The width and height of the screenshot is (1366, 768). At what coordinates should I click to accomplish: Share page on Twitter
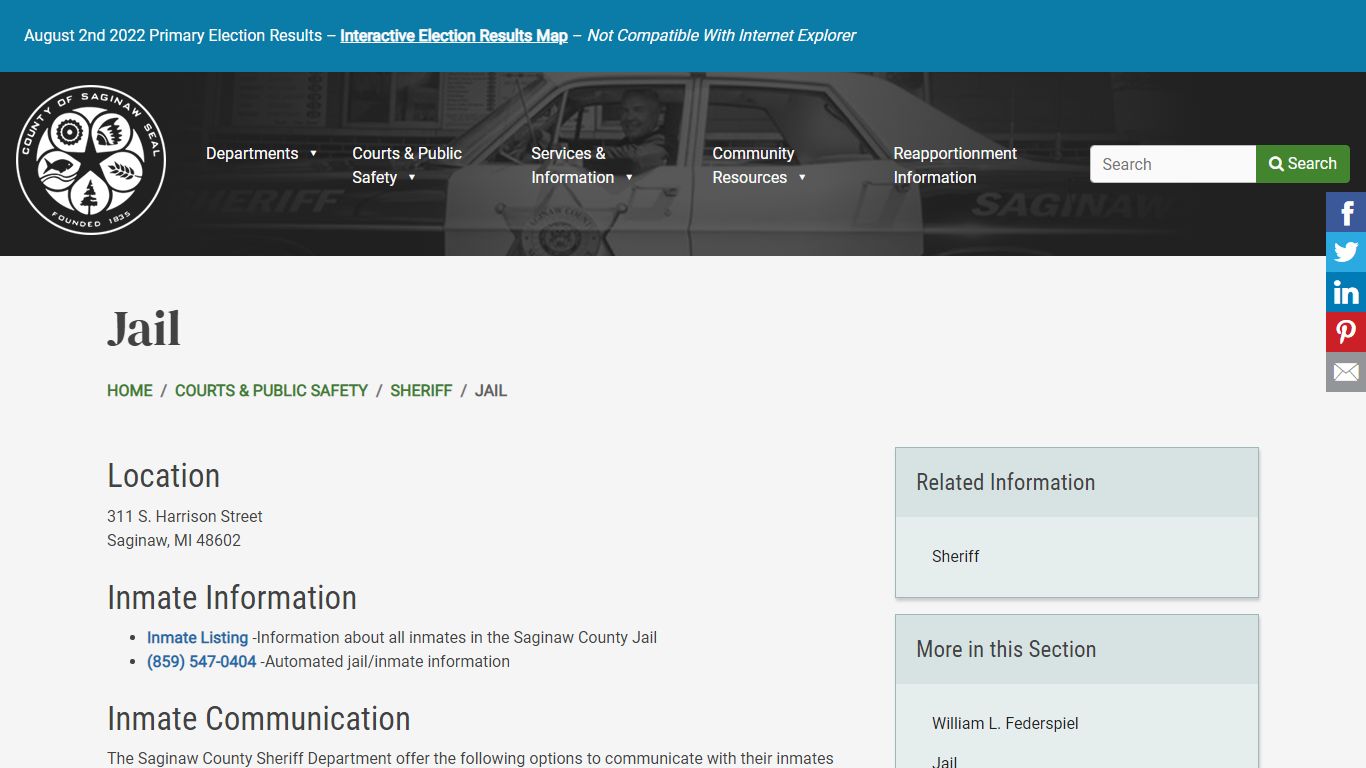point(1346,252)
